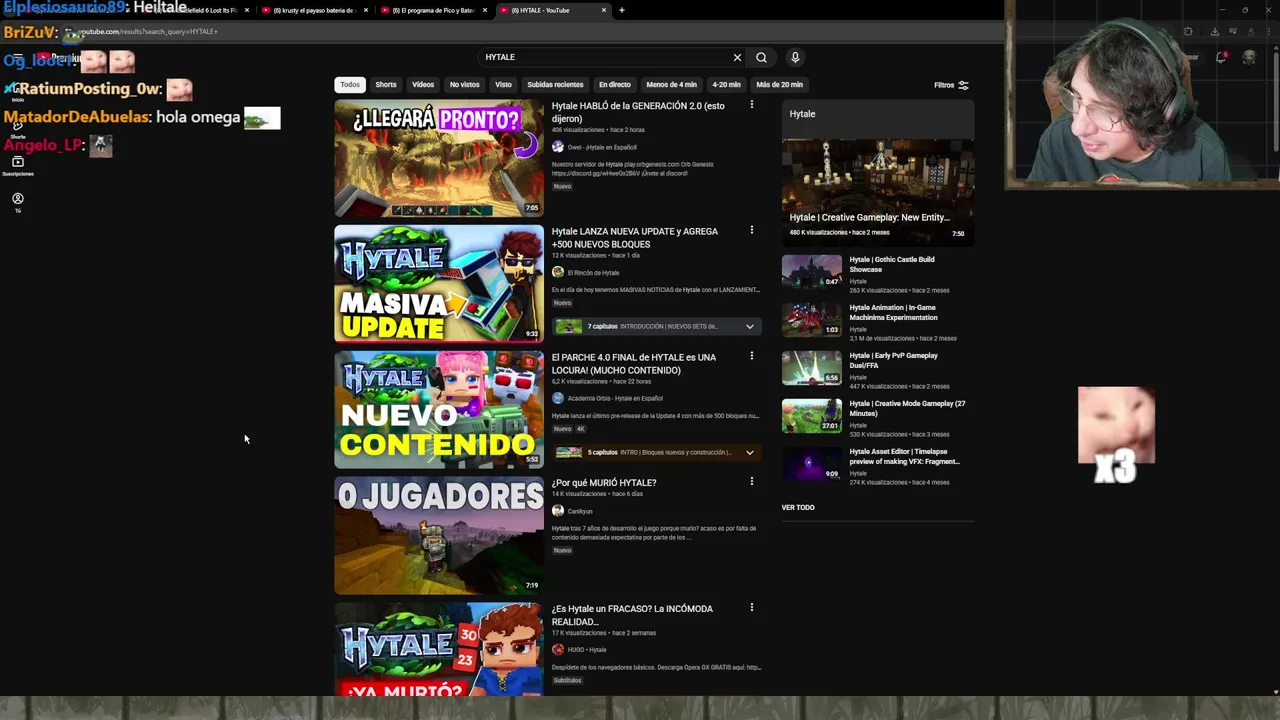Open browser extensions puzzle icon
The height and width of the screenshot is (720, 1280).
(1188, 31)
